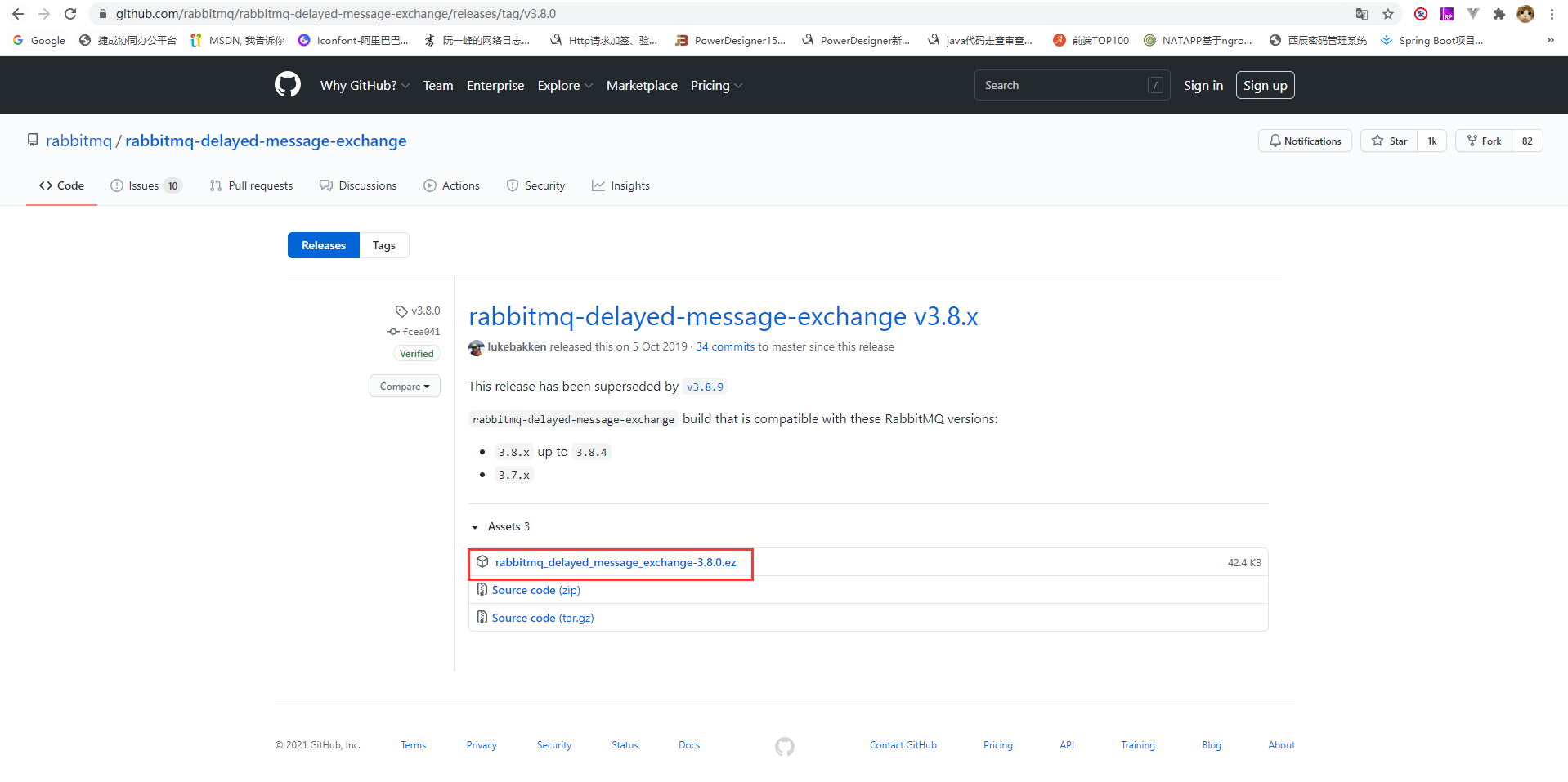Open the rabbitmq-delayed-message-exchange repo link

(266, 141)
